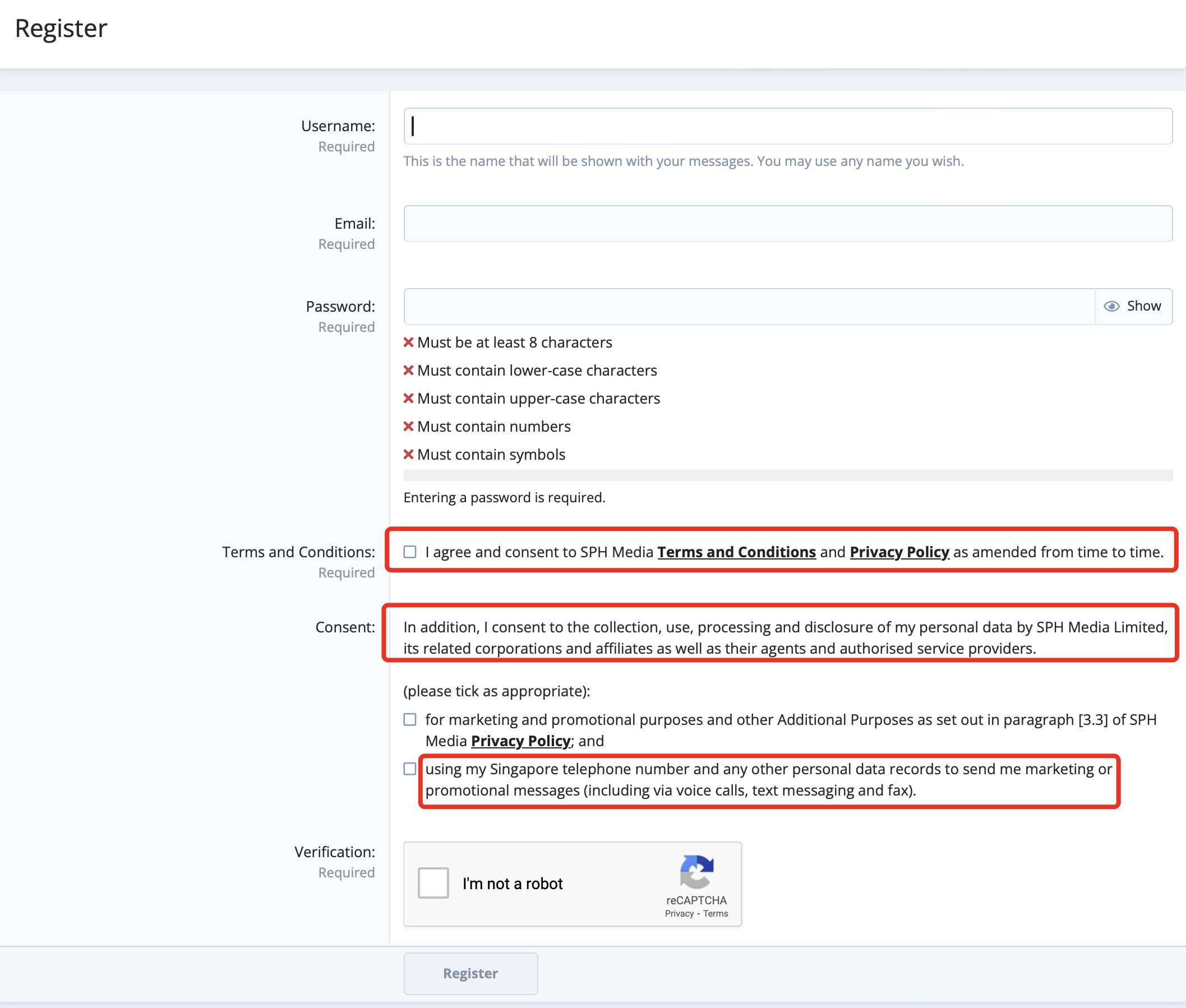
Task: Enable Singapore telephone number marketing consent
Action: [x=410, y=769]
